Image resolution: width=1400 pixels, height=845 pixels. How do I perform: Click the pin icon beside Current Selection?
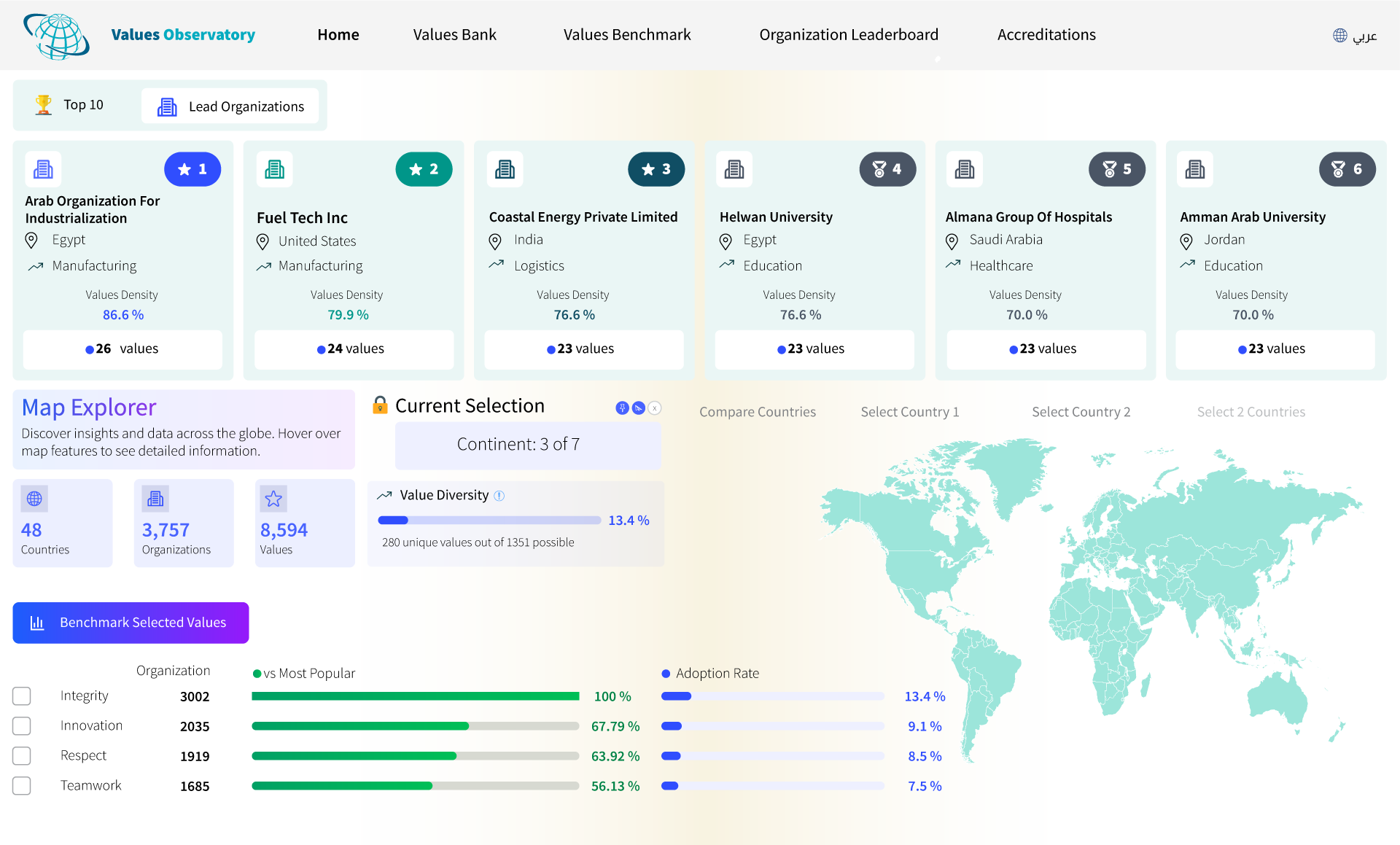tap(621, 408)
